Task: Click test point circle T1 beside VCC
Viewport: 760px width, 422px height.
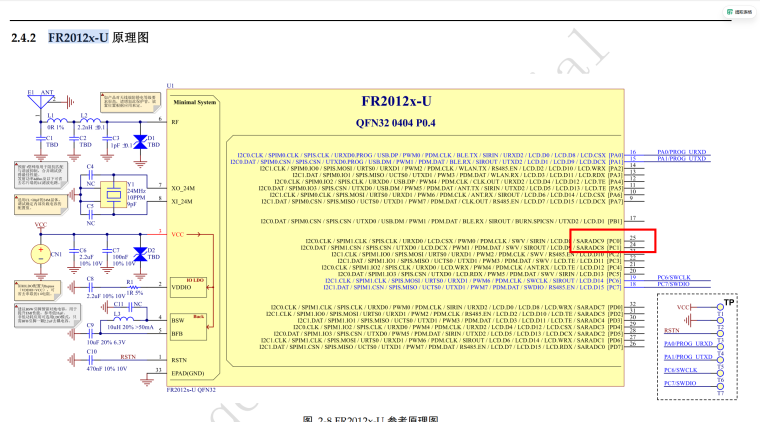Action: point(720,307)
